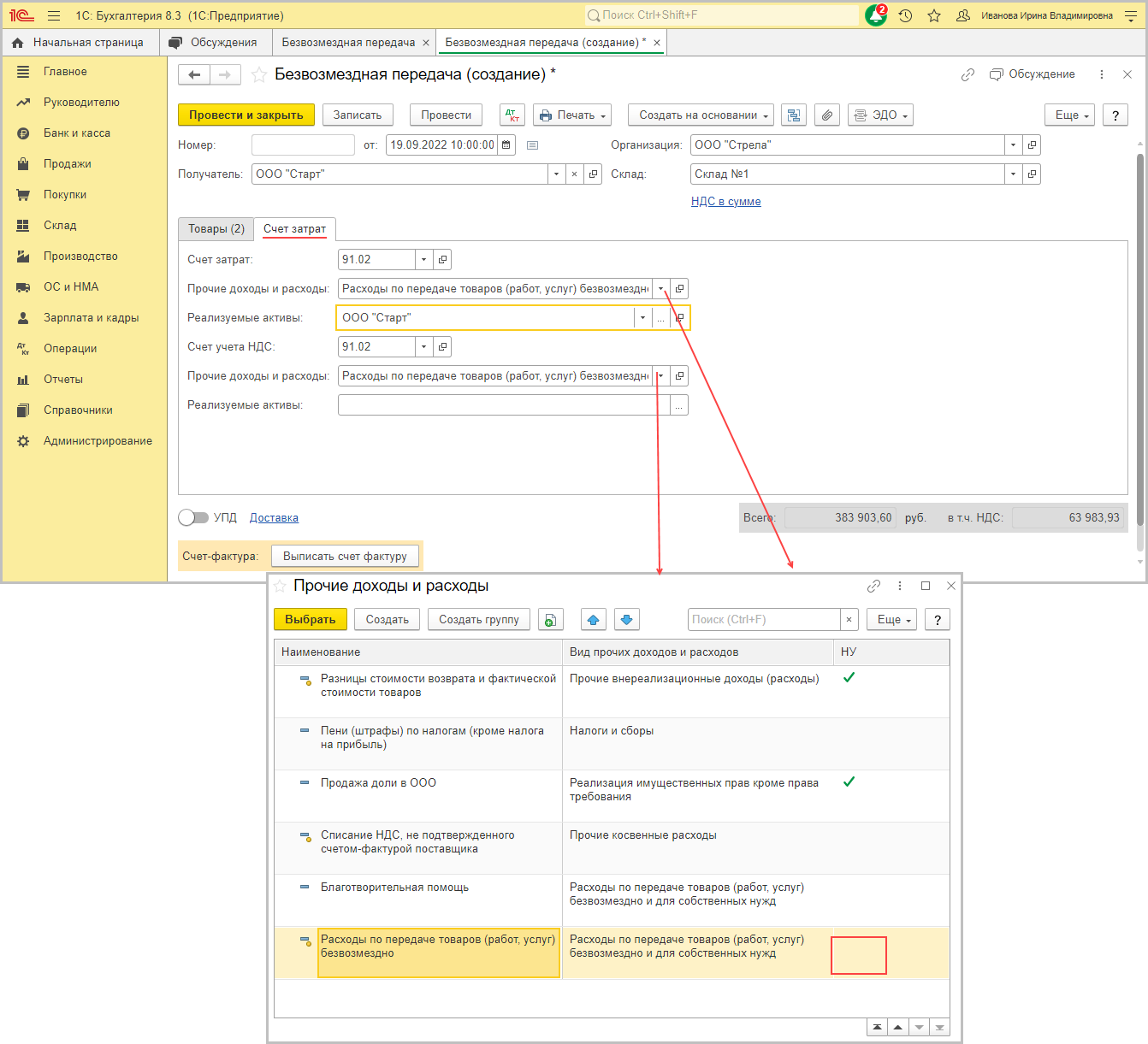Viewport: 1148px width, 1044px height.
Task: Open Счет затрат 91.02 account card icon
Action: pos(442,260)
